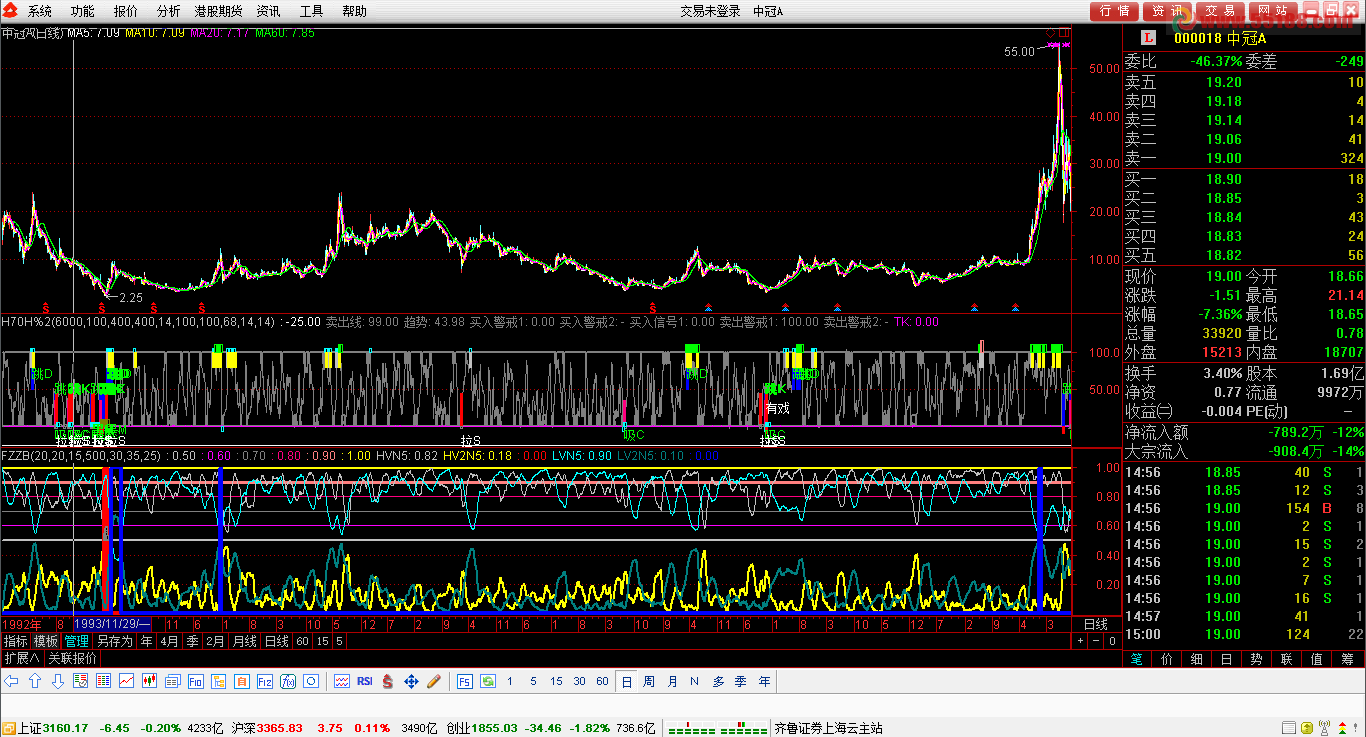Click the orange document icon in toolbar
Image resolution: width=1366 pixels, height=737 pixels.
pos(241,681)
